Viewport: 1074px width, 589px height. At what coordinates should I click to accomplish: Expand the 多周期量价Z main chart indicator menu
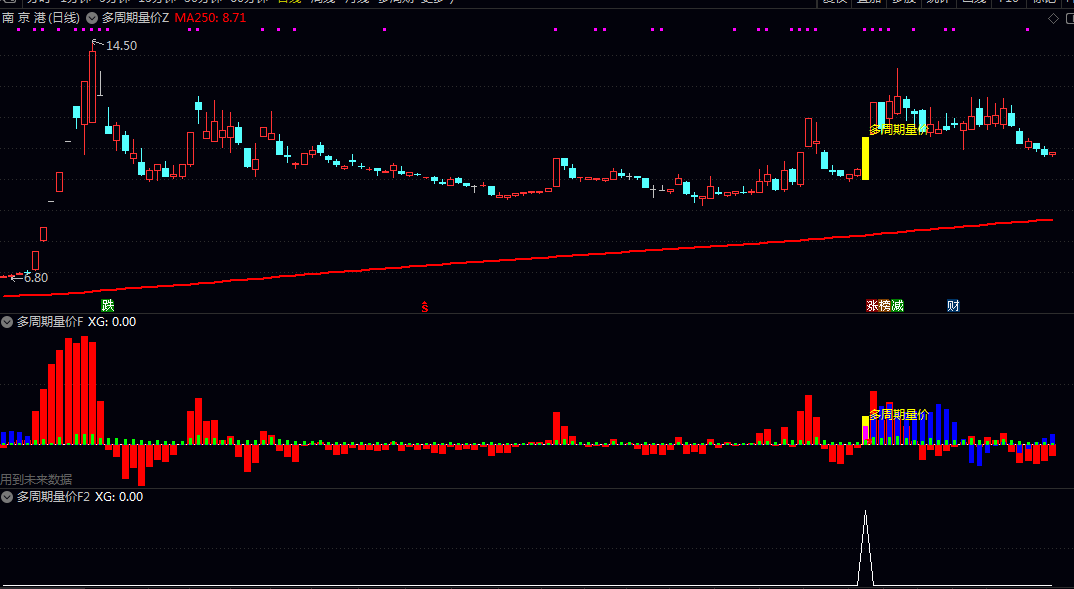92,18
